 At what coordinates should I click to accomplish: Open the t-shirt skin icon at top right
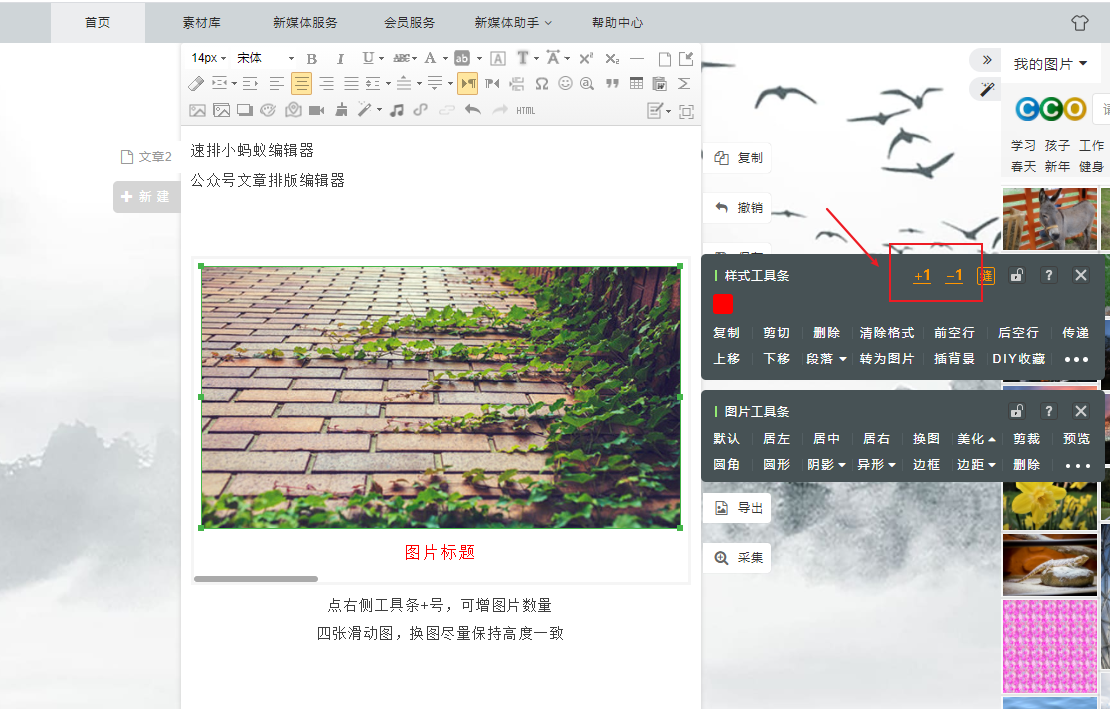coord(1080,23)
